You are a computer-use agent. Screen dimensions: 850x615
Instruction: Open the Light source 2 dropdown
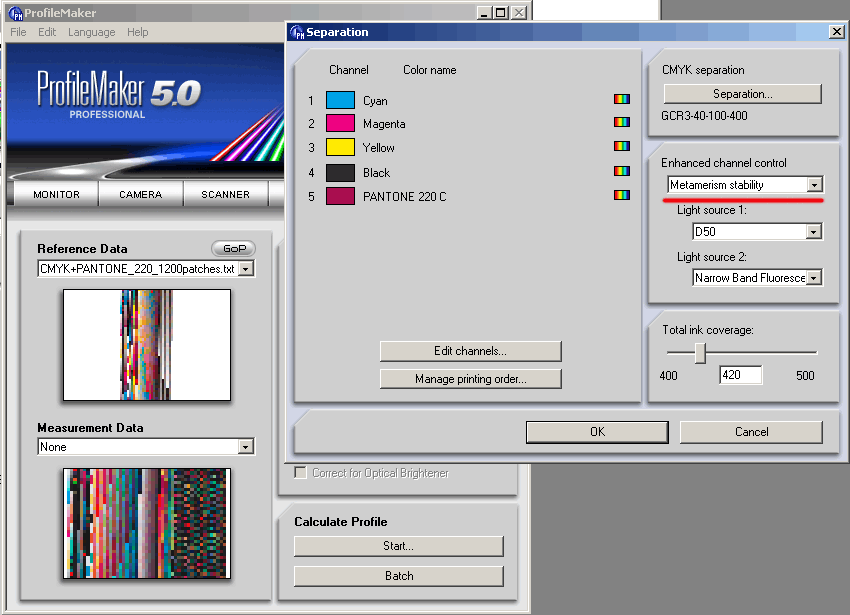coord(814,278)
